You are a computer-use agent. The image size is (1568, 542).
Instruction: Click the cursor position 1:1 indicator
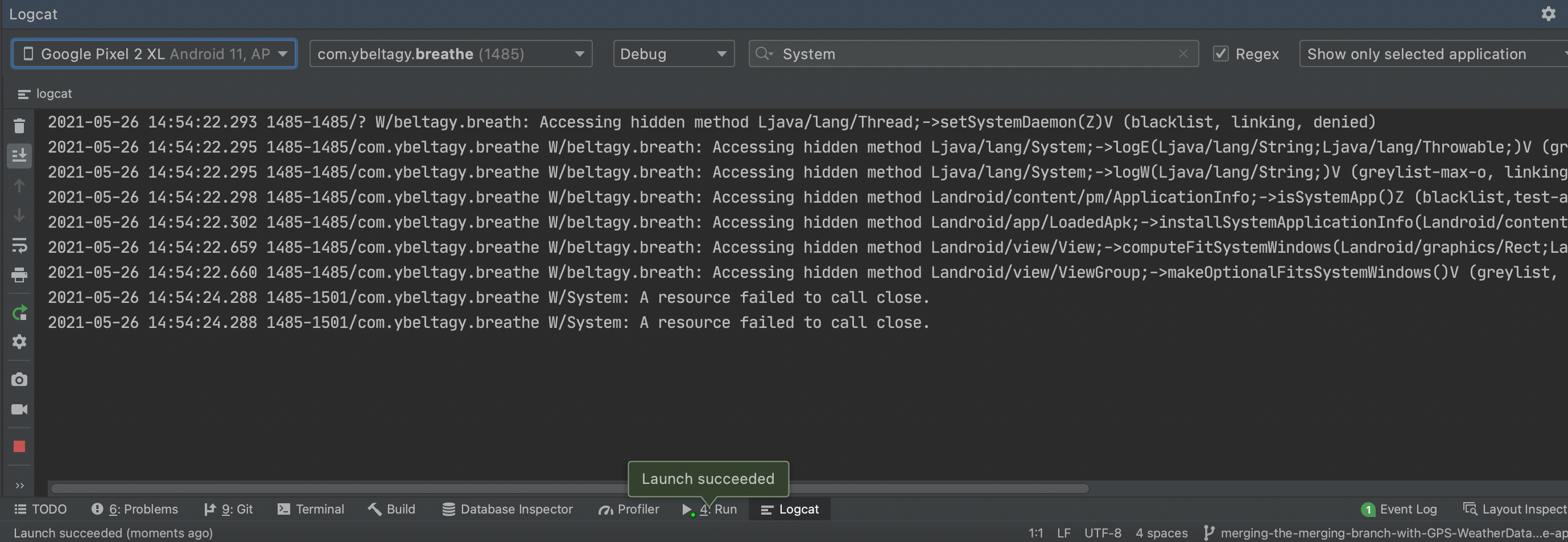click(1035, 533)
